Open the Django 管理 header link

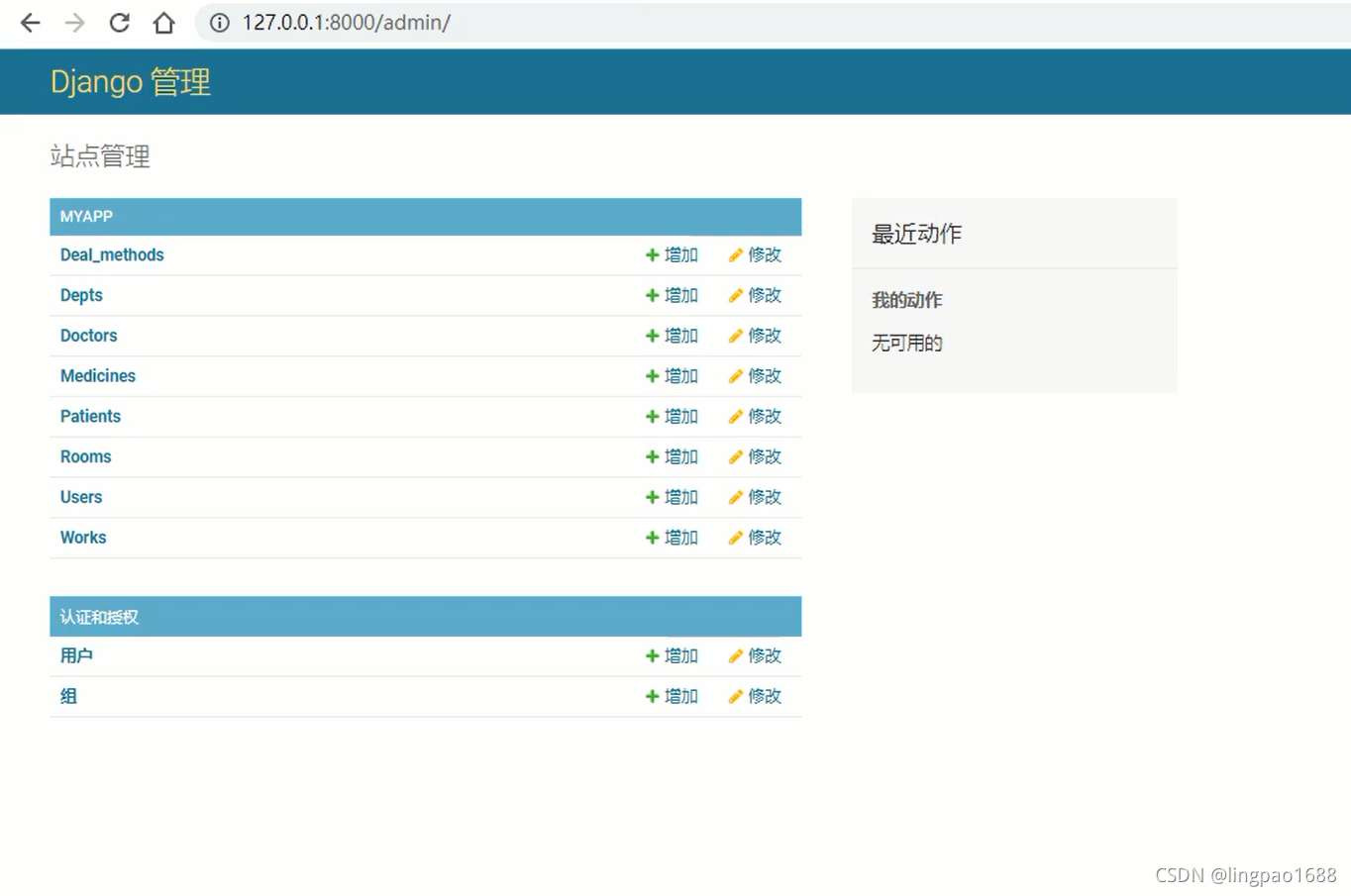(131, 81)
